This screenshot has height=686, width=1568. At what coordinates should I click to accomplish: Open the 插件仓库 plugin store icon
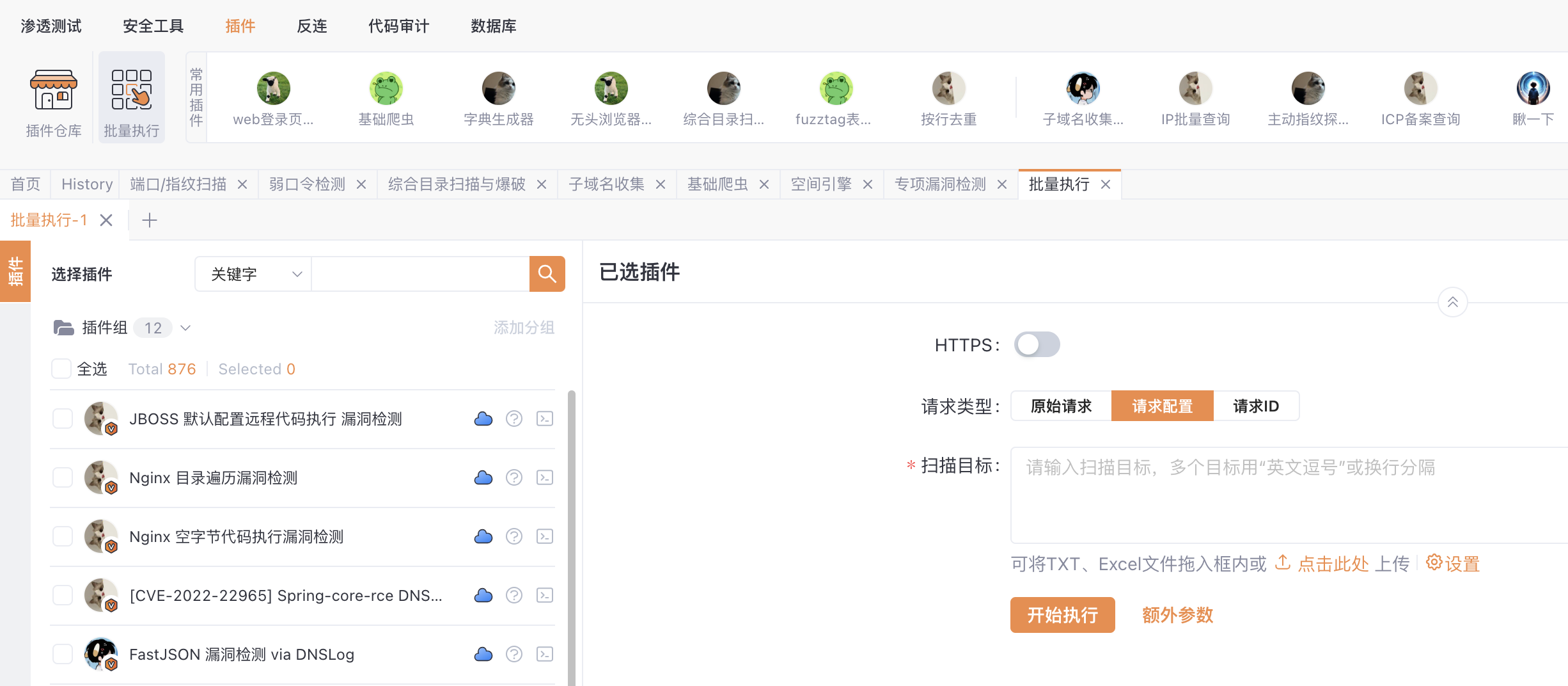coord(53,91)
